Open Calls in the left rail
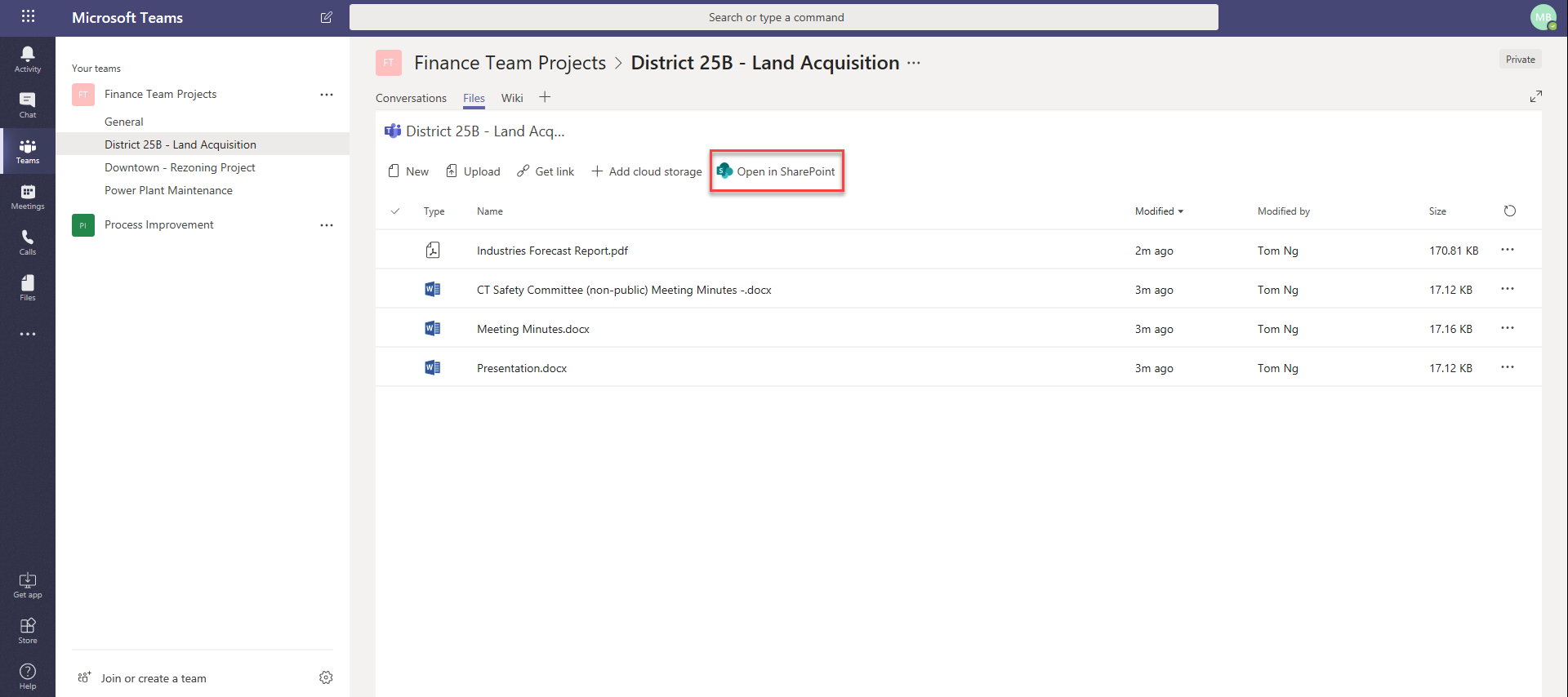This screenshot has height=697, width=1568. (28, 242)
